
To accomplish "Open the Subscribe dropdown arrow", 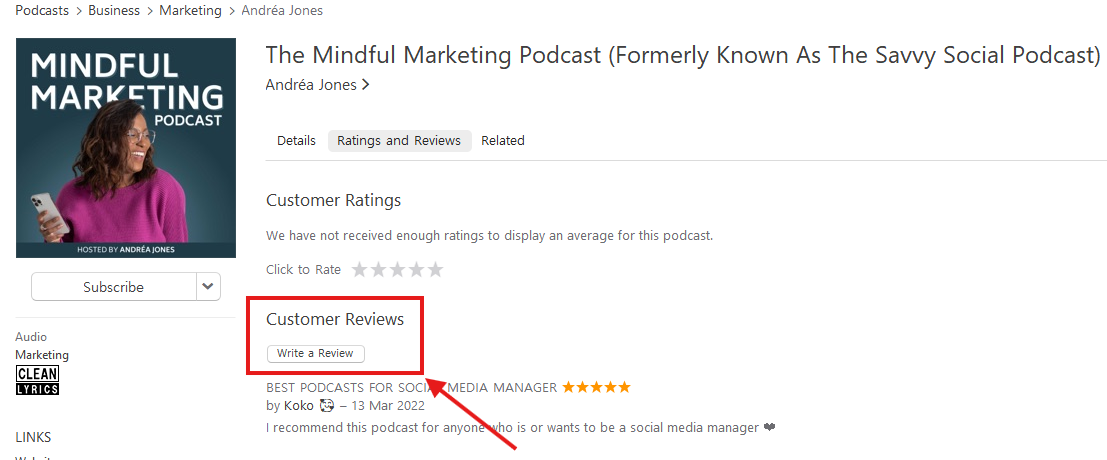I will coord(208,286).
